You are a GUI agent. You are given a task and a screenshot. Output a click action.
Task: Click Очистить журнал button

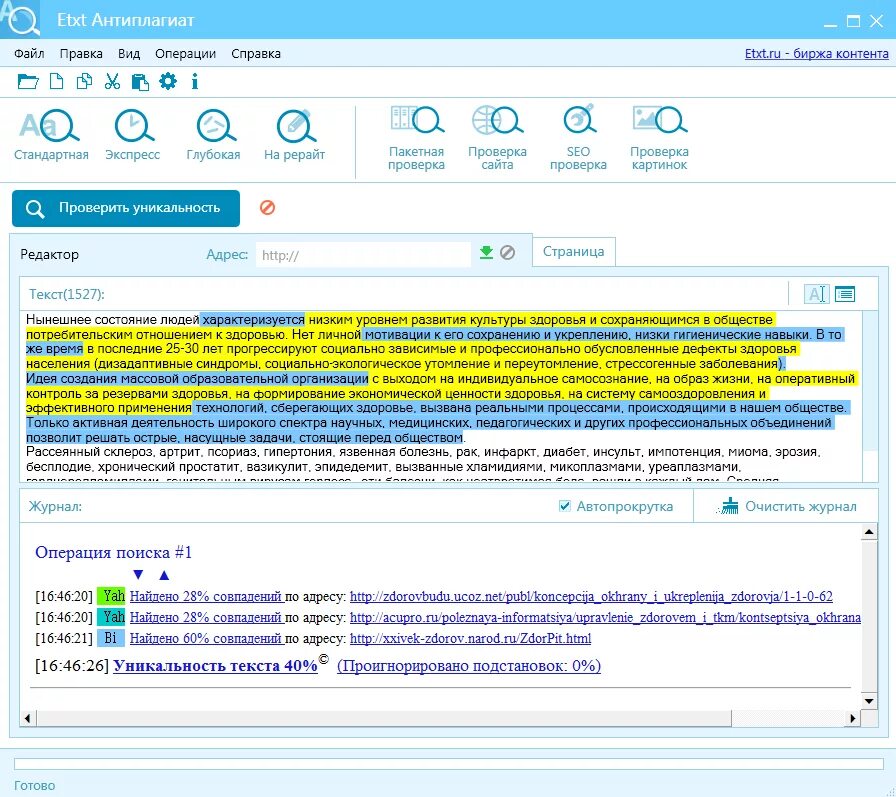[x=788, y=506]
